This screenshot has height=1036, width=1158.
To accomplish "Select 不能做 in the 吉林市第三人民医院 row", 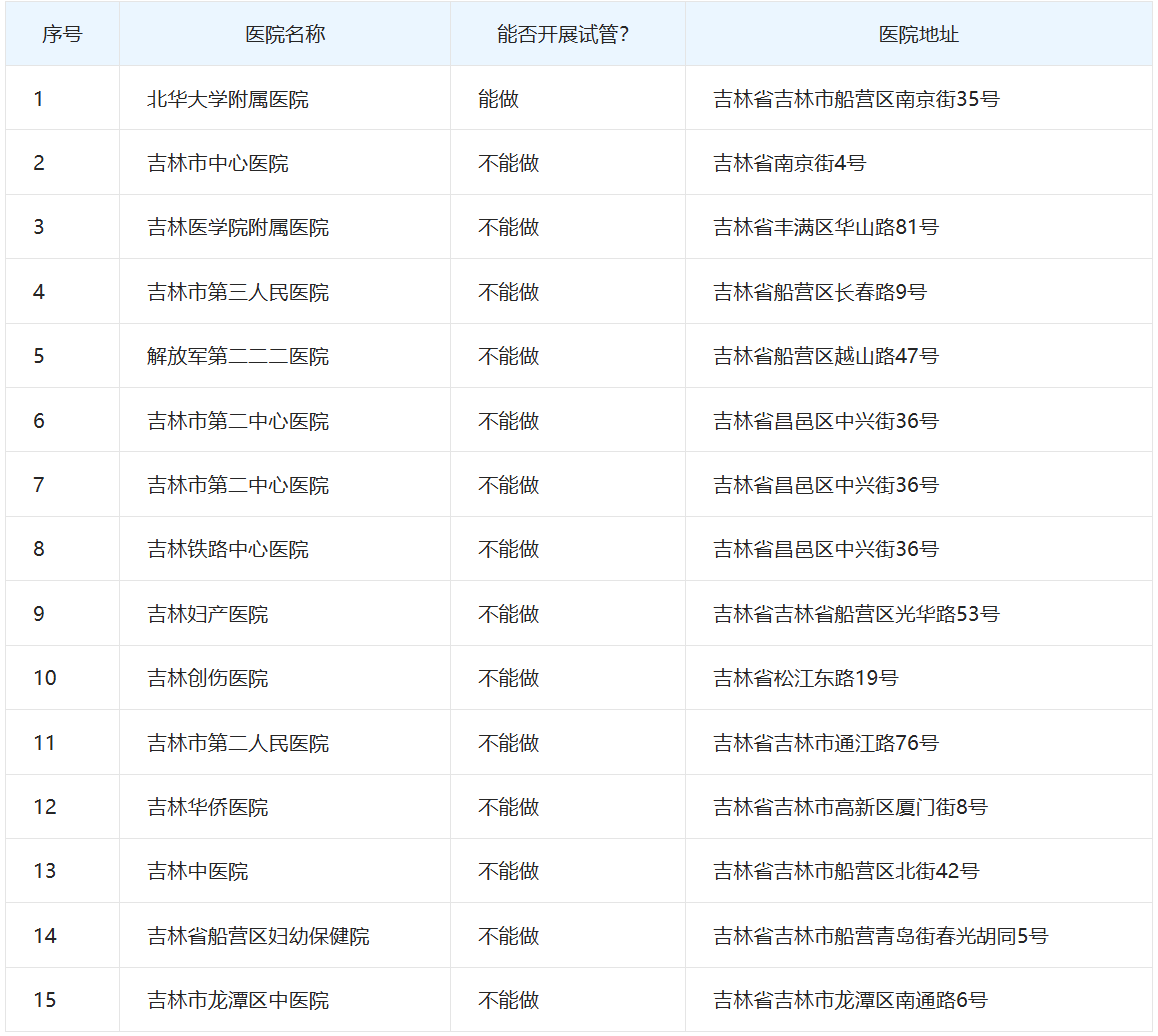I will pos(509,292).
